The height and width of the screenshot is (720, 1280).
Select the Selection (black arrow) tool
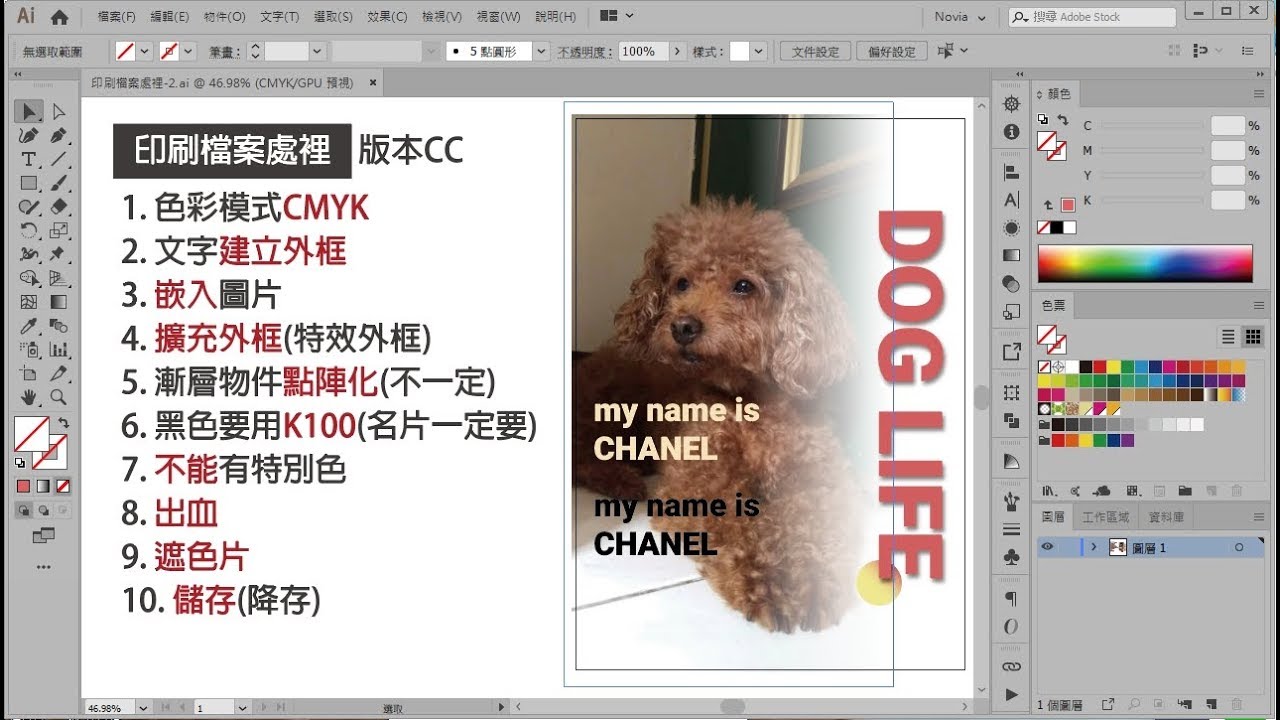[x=28, y=111]
